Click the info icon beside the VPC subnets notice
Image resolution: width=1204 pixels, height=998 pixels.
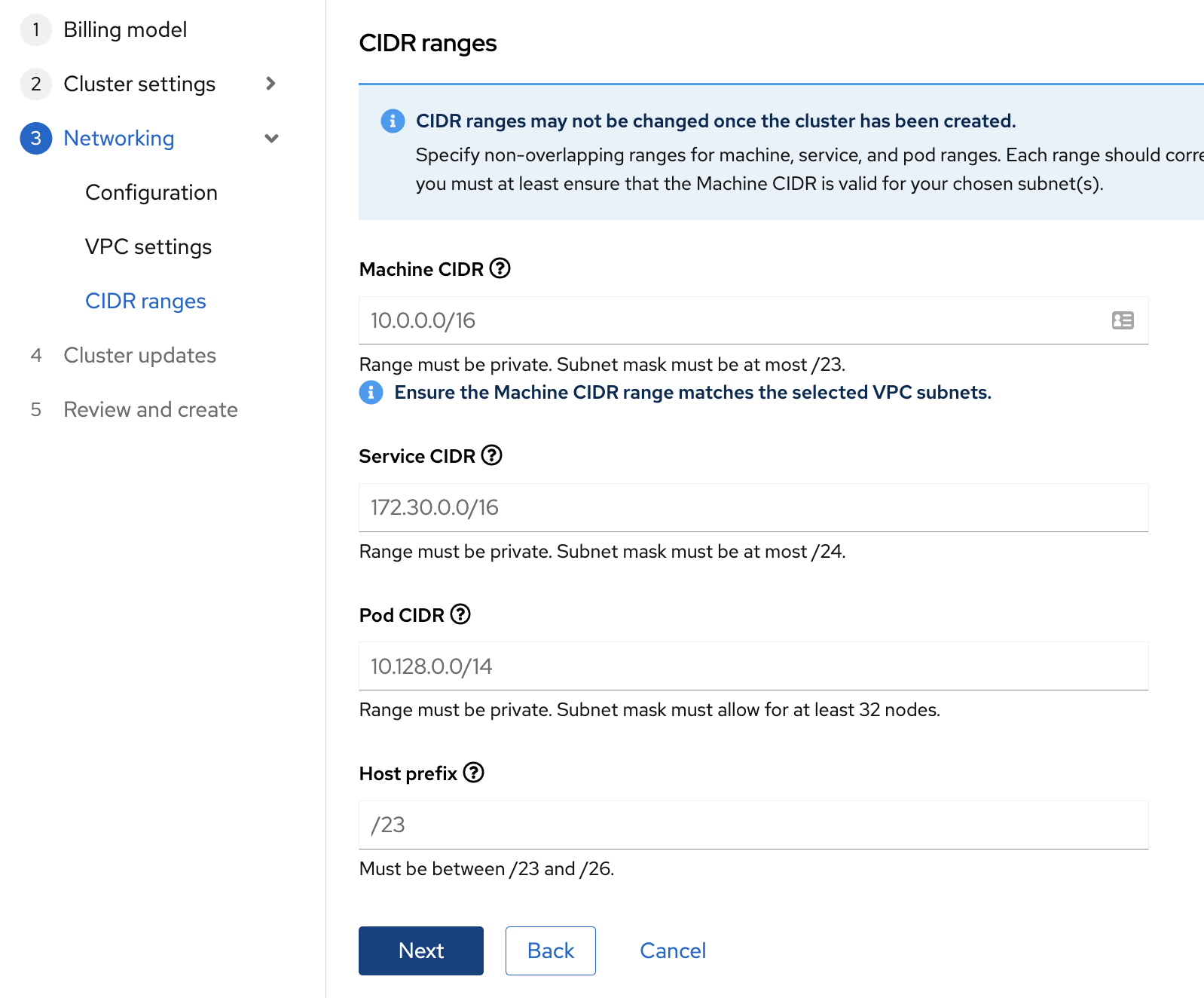[x=371, y=392]
